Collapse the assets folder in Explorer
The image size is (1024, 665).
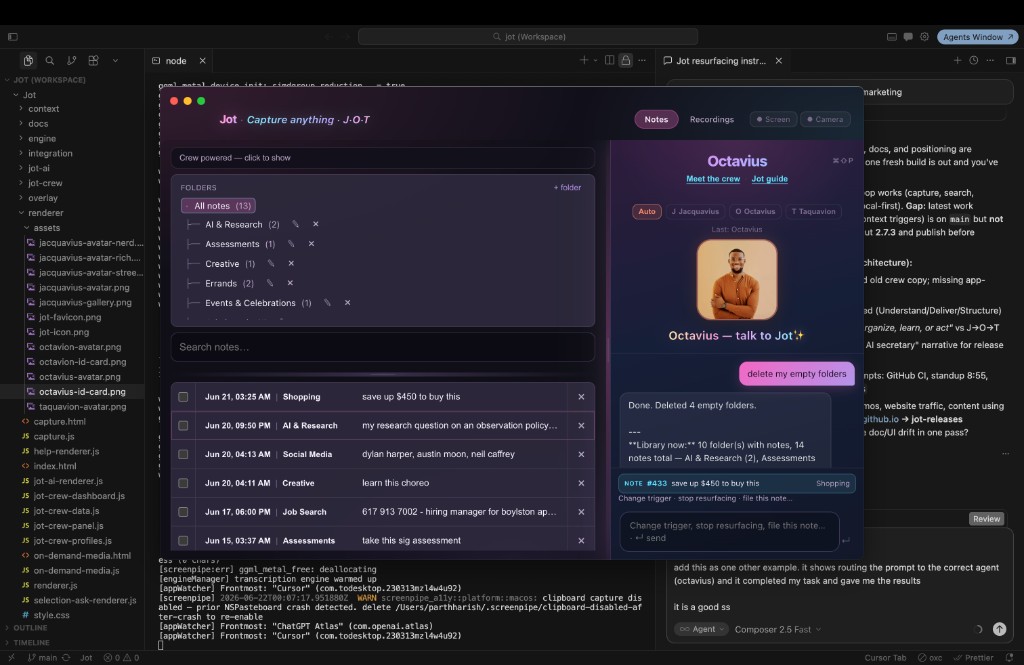46,228
